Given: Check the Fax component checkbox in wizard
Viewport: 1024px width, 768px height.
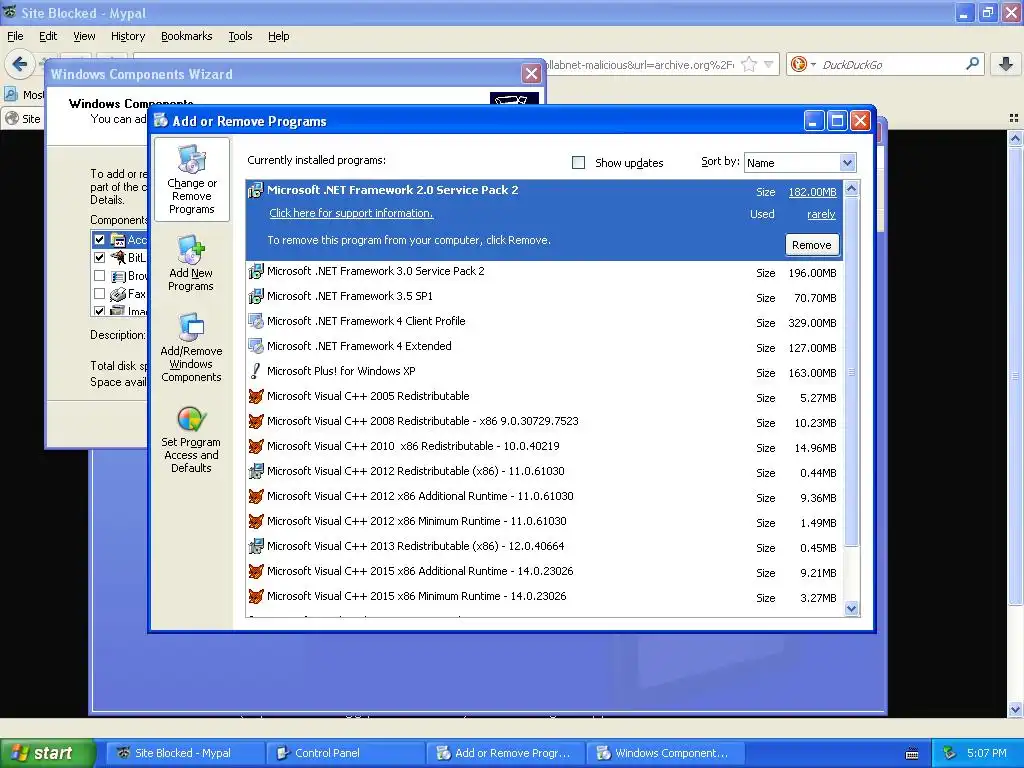Looking at the screenshot, I should coord(99,293).
